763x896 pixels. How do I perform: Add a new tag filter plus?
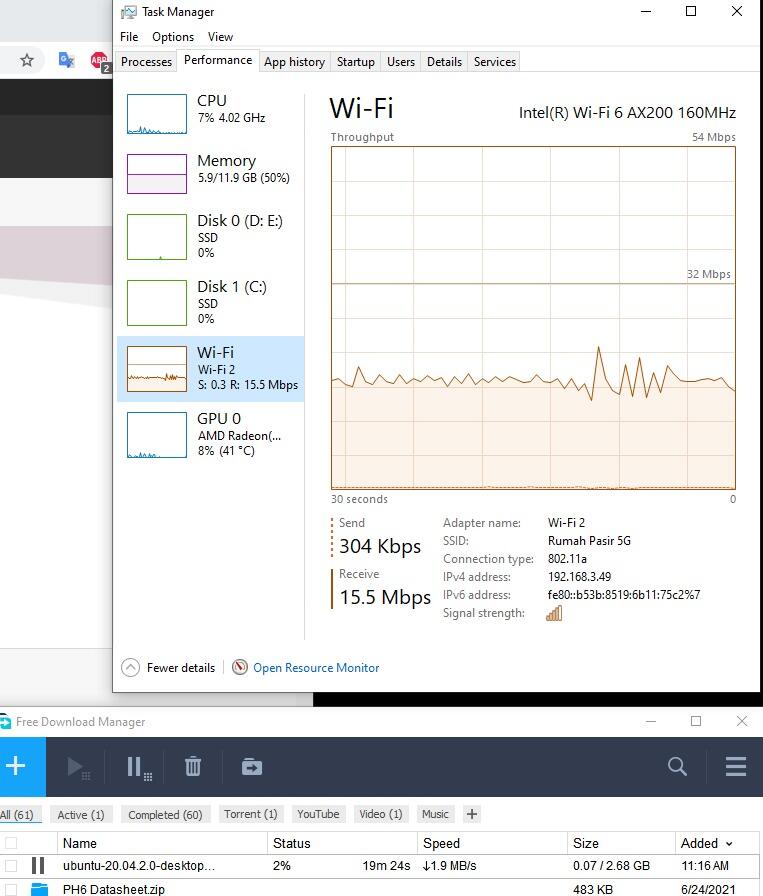coord(472,814)
